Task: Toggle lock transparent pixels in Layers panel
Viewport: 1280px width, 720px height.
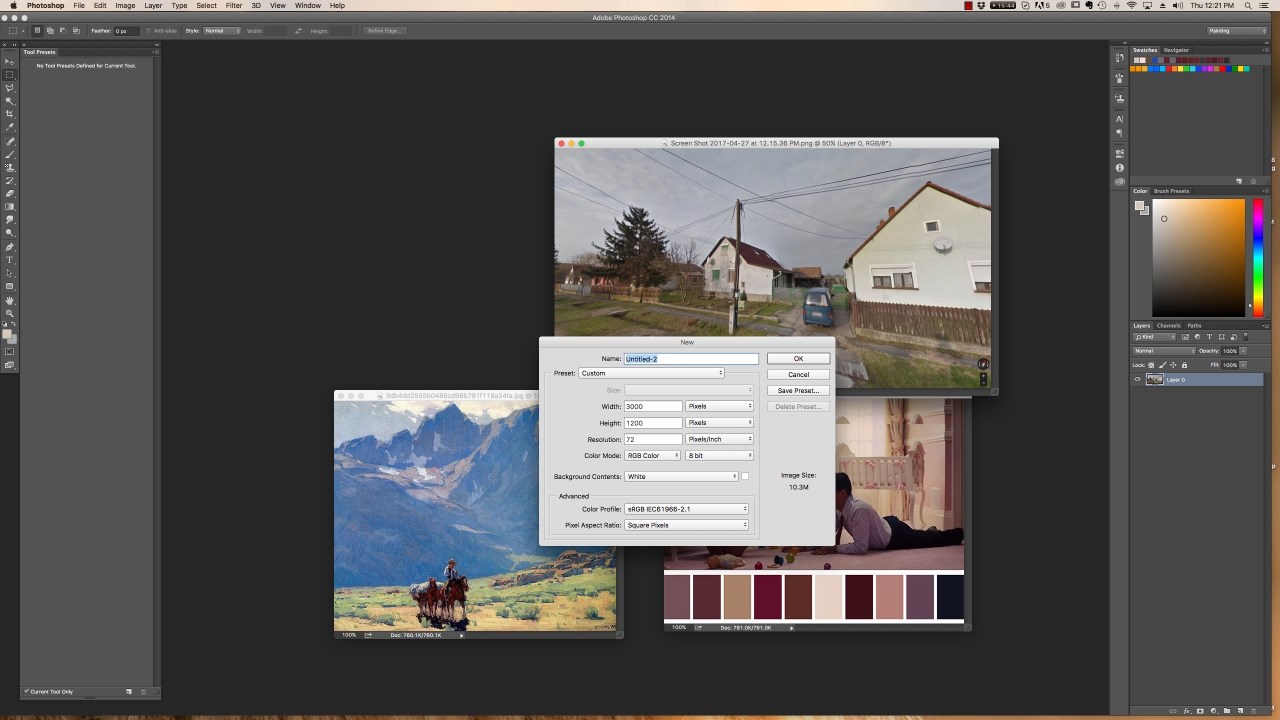Action: coord(1151,365)
